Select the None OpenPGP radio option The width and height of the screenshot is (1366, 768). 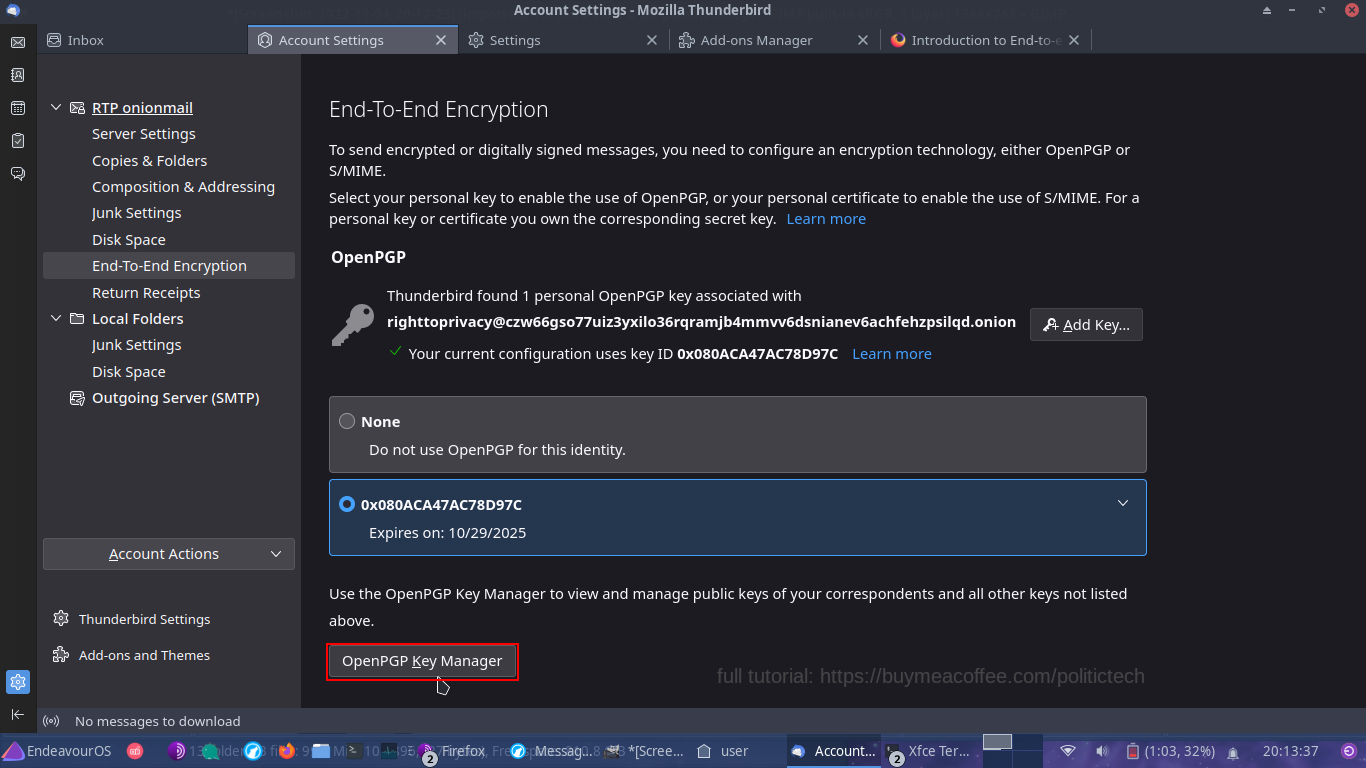[x=347, y=421]
